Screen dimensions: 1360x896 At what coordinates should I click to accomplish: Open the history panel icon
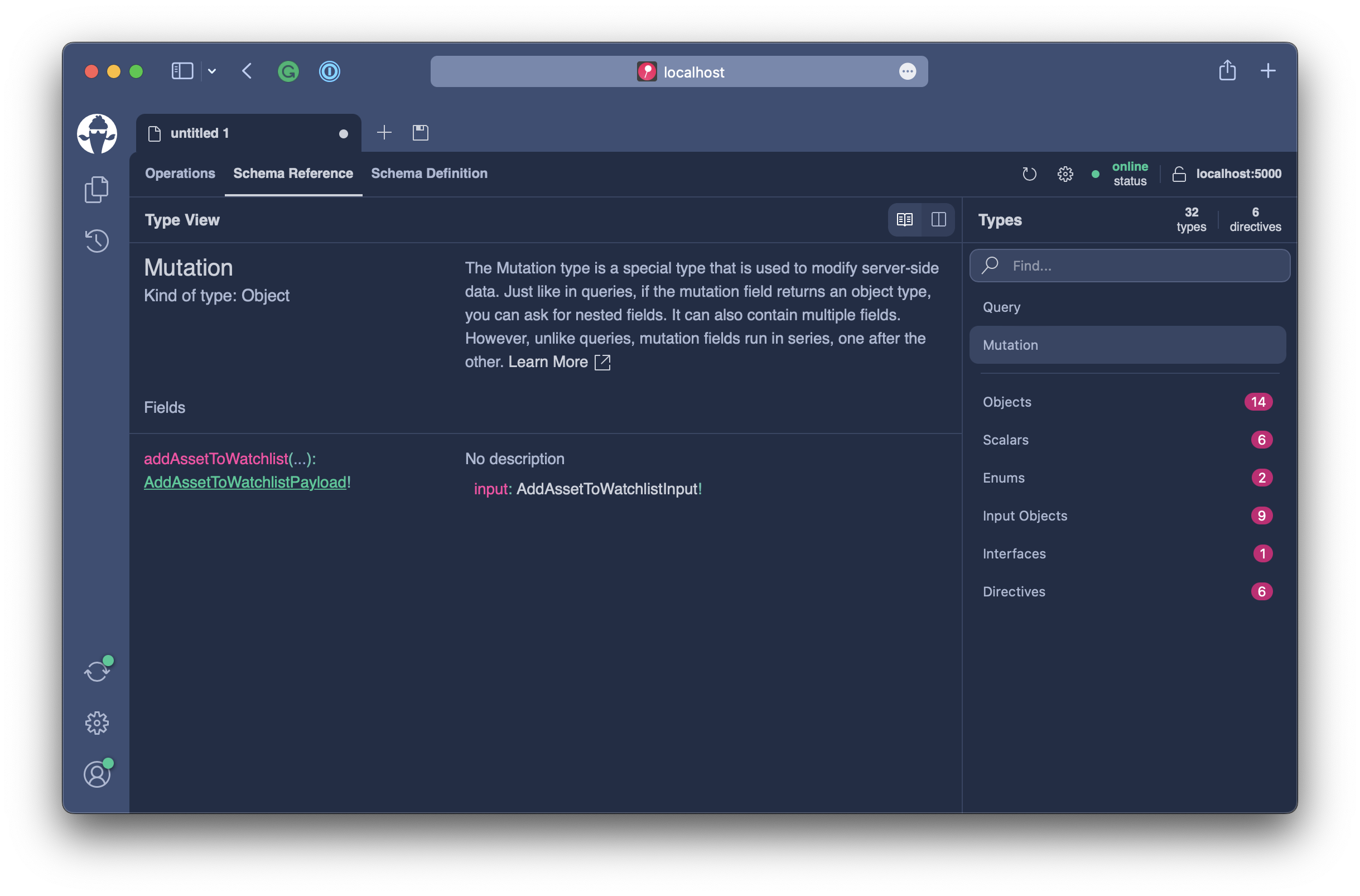tap(97, 240)
